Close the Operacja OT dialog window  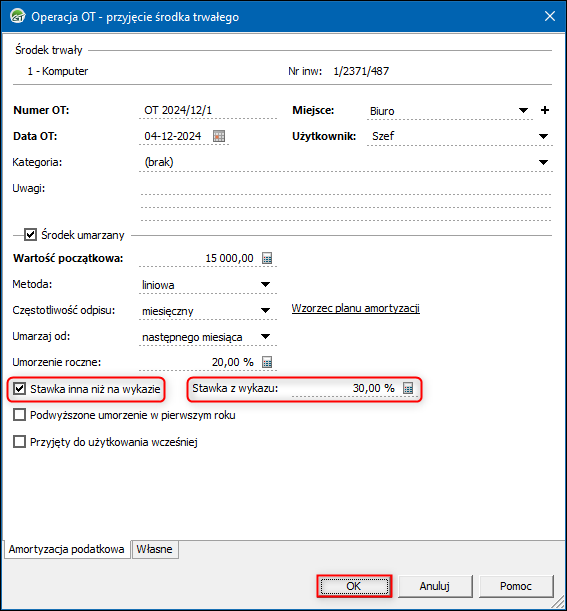point(550,16)
